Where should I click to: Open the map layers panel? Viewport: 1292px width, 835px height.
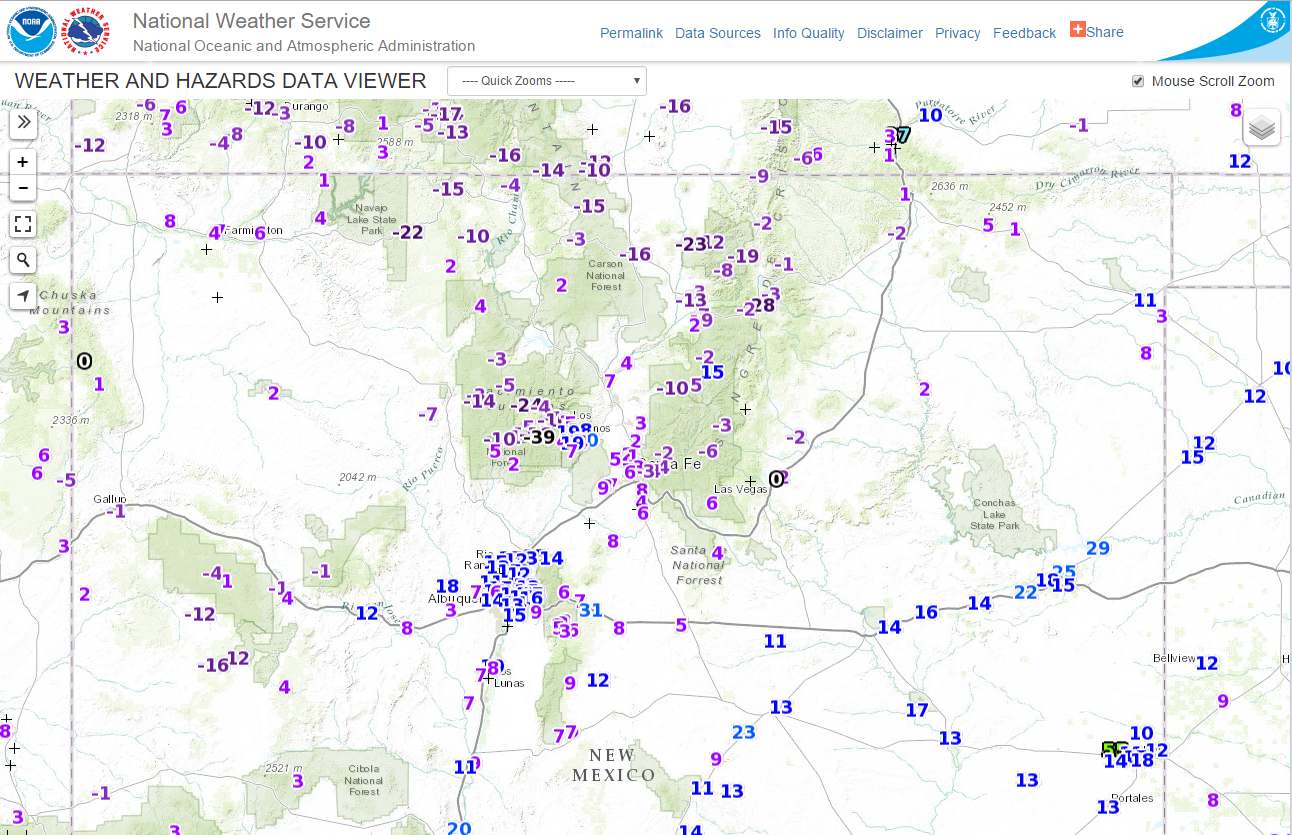1262,127
